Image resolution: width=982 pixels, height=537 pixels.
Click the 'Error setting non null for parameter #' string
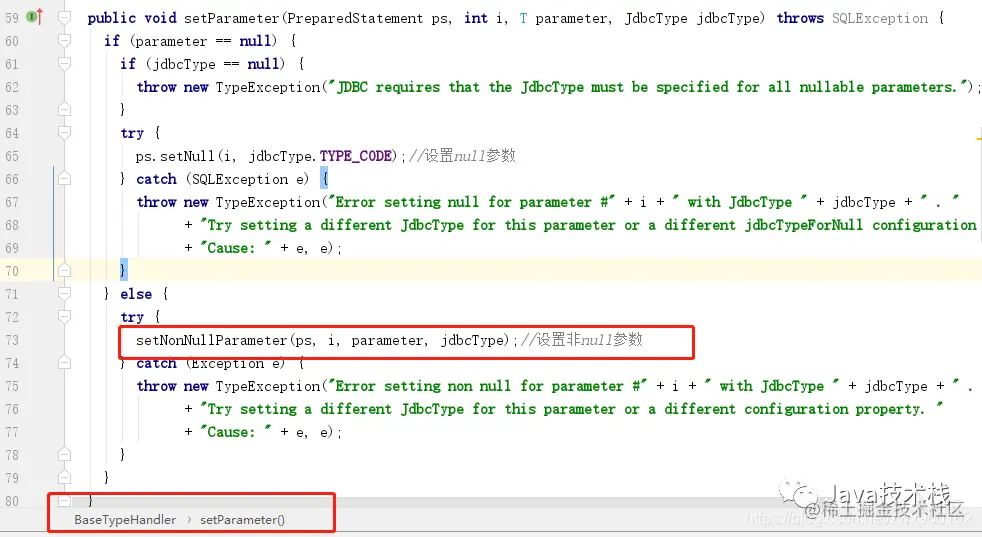[488, 386]
